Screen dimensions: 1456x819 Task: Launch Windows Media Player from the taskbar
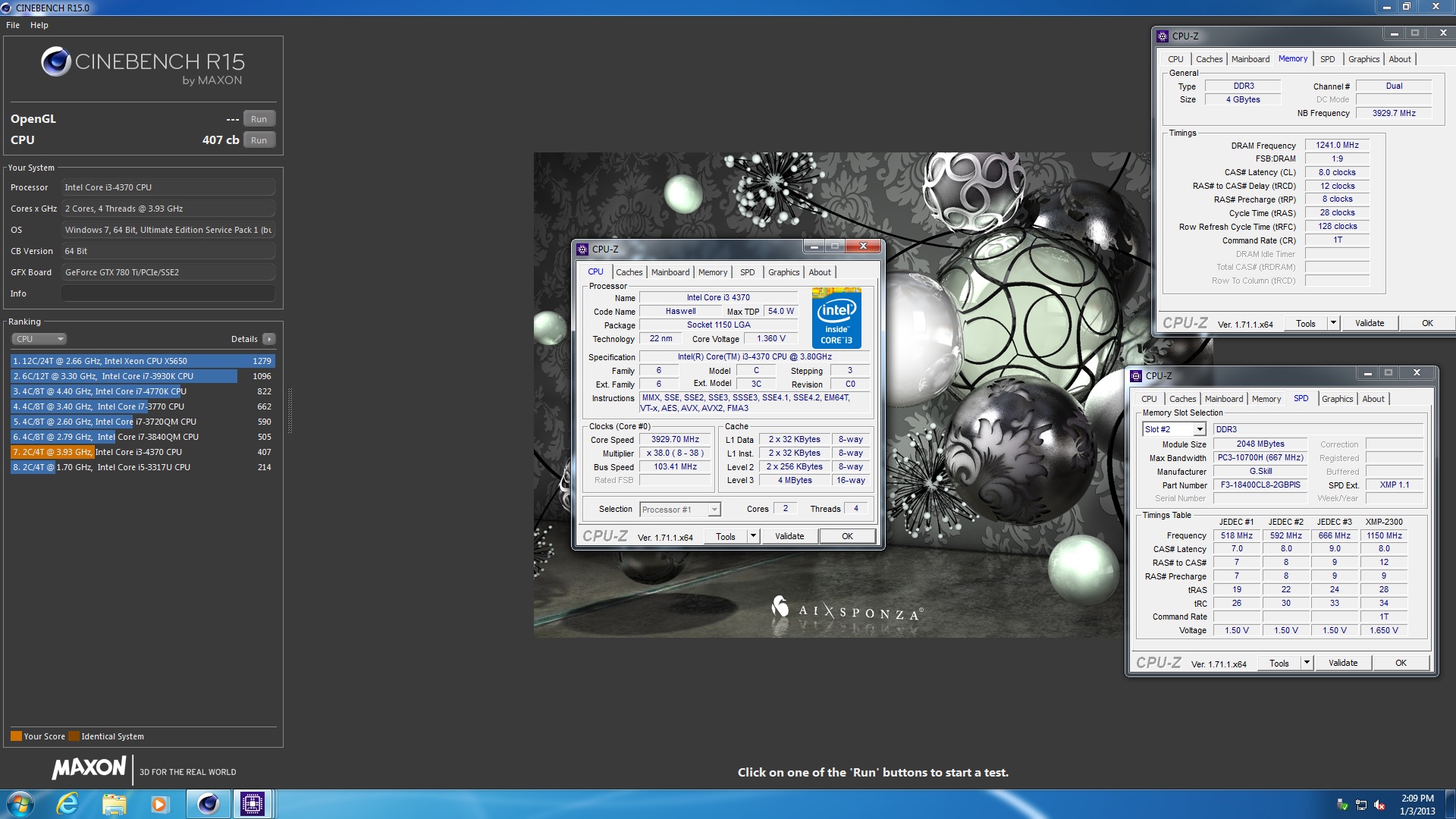159,804
